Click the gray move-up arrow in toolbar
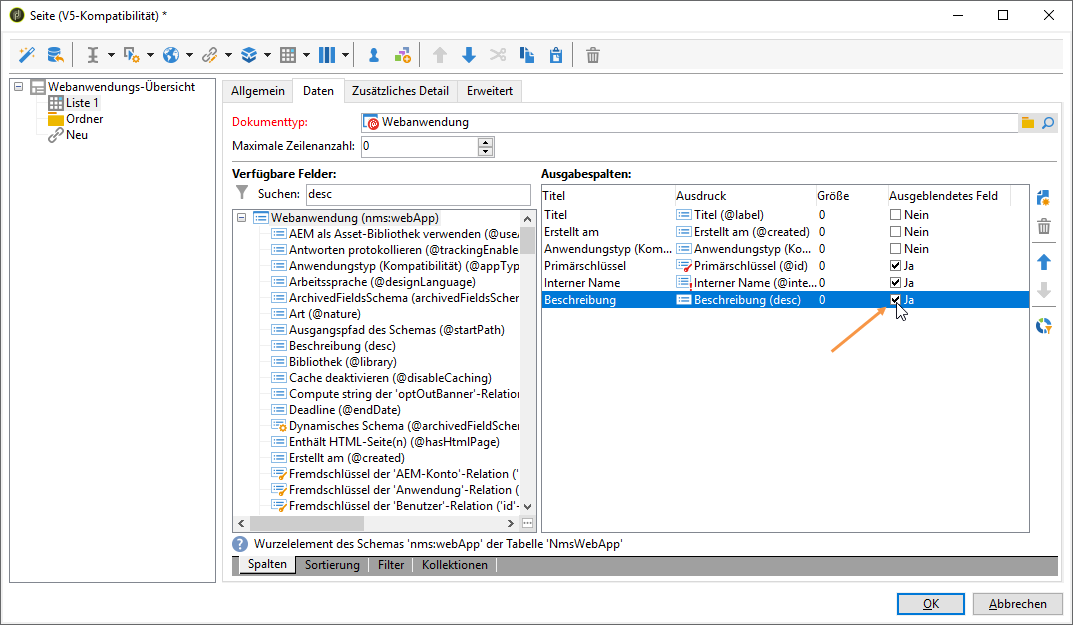 tap(440, 55)
